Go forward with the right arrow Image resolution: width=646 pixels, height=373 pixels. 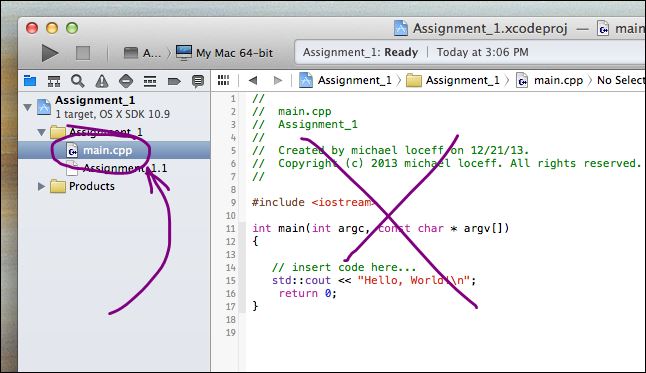point(278,80)
